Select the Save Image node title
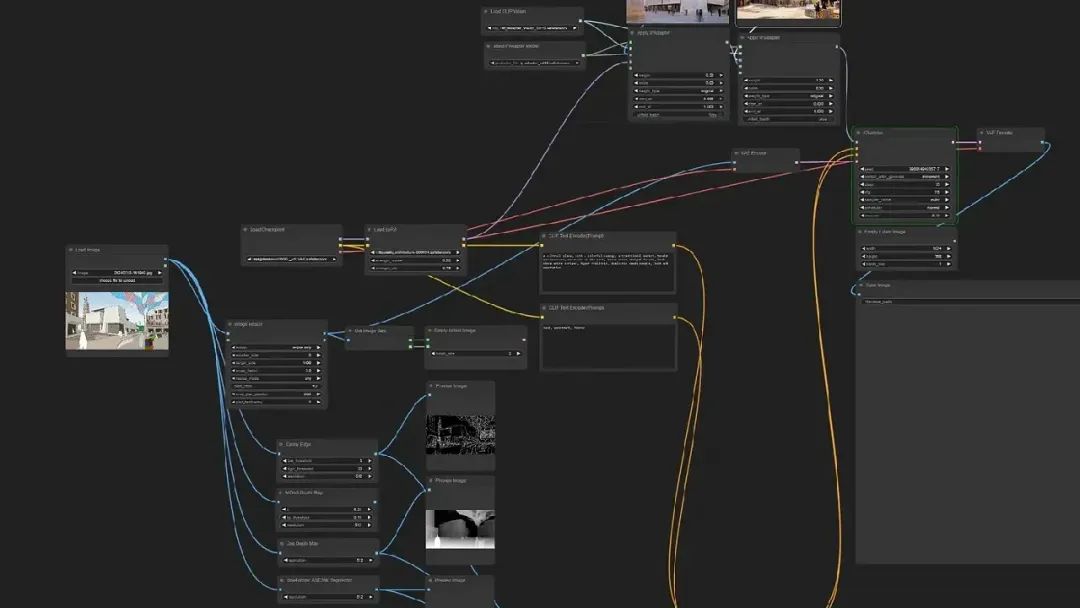The image size is (1080, 608). (878, 285)
